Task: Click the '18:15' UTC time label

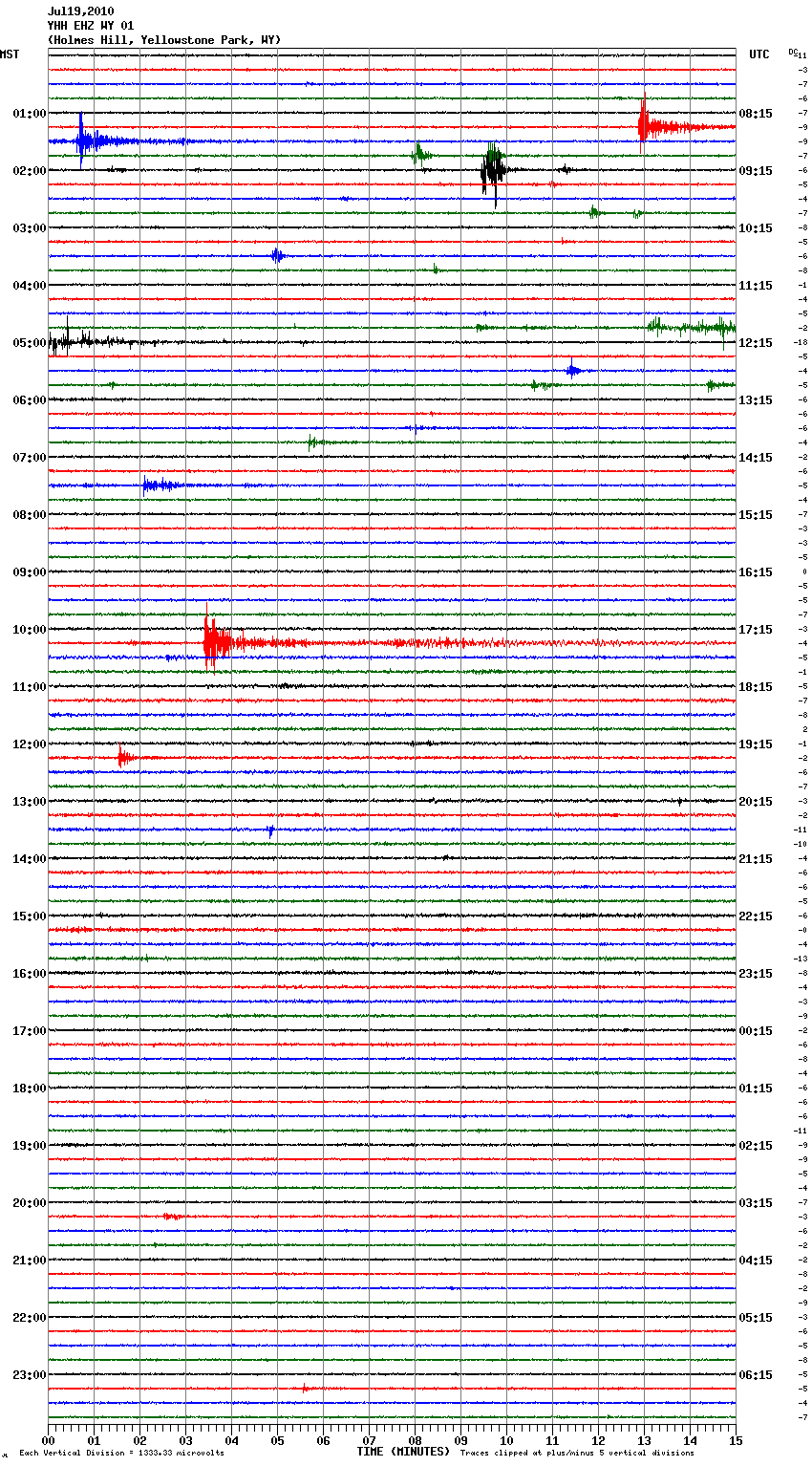Action: pos(756,687)
